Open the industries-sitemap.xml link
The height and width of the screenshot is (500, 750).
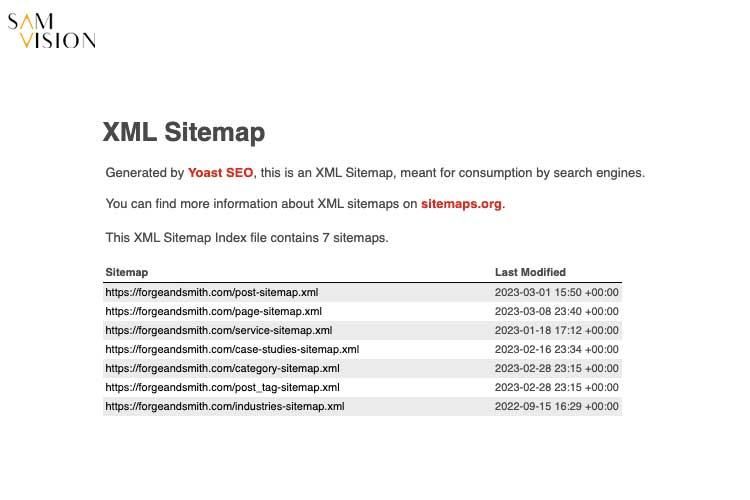pos(225,406)
